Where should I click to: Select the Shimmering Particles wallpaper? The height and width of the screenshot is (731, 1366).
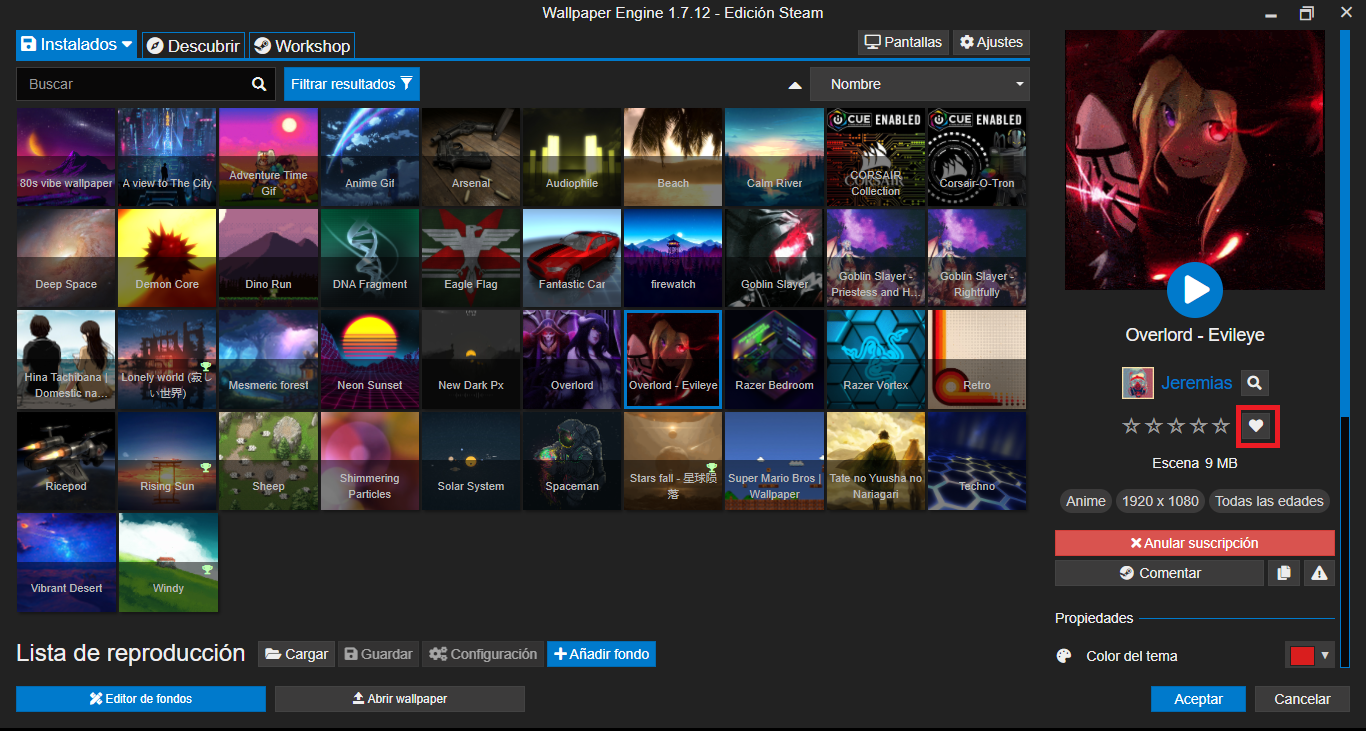coord(370,460)
